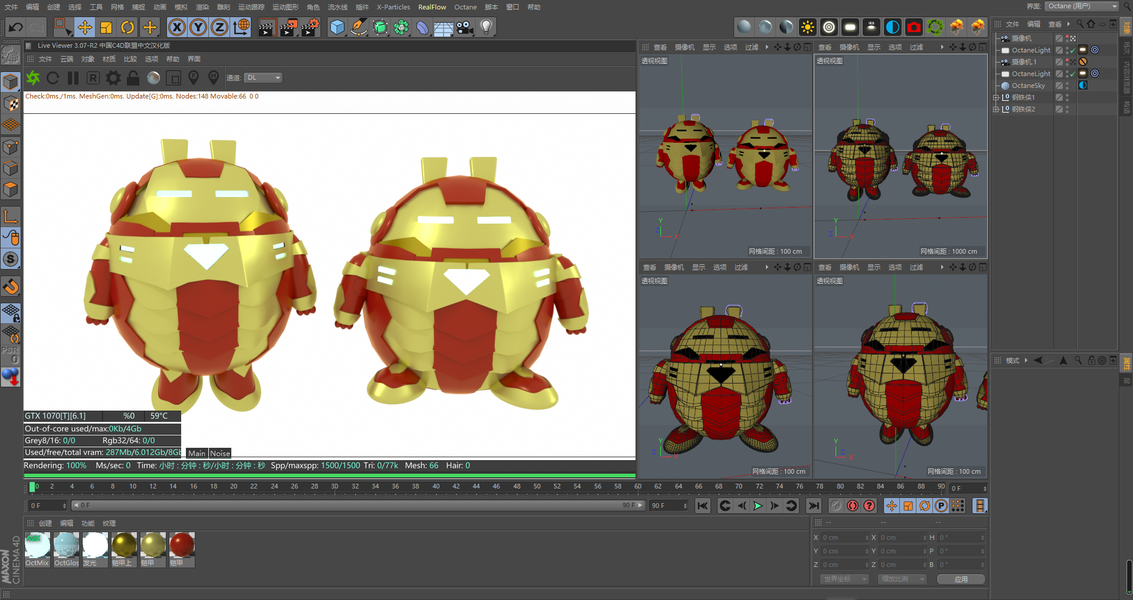Pause the Live Viewer render
The image size is (1133, 600).
pyautogui.click(x=73, y=77)
